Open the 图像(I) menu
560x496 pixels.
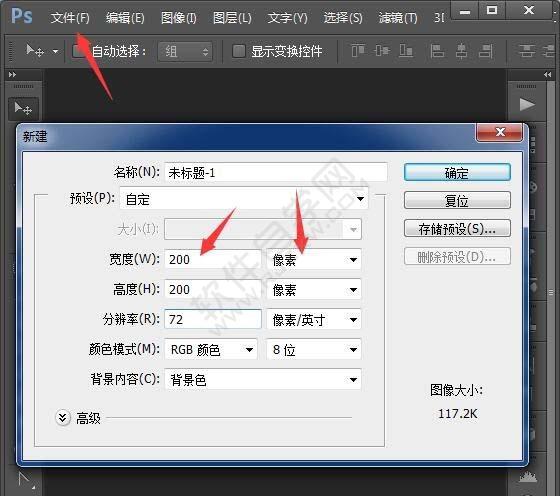(179, 17)
